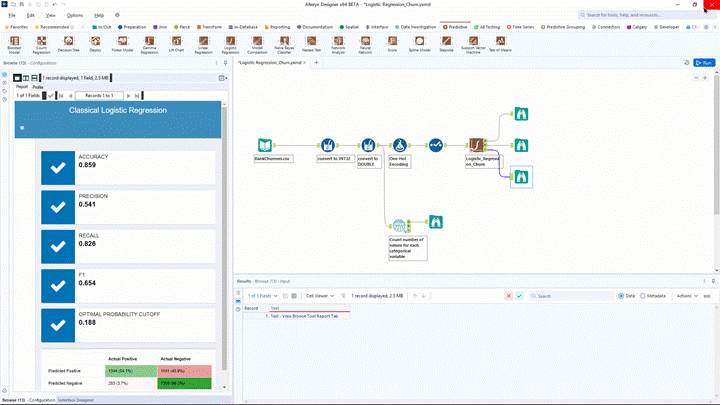The width and height of the screenshot is (720, 405).
Task: Focus the Results Search field
Action: (x=572, y=296)
